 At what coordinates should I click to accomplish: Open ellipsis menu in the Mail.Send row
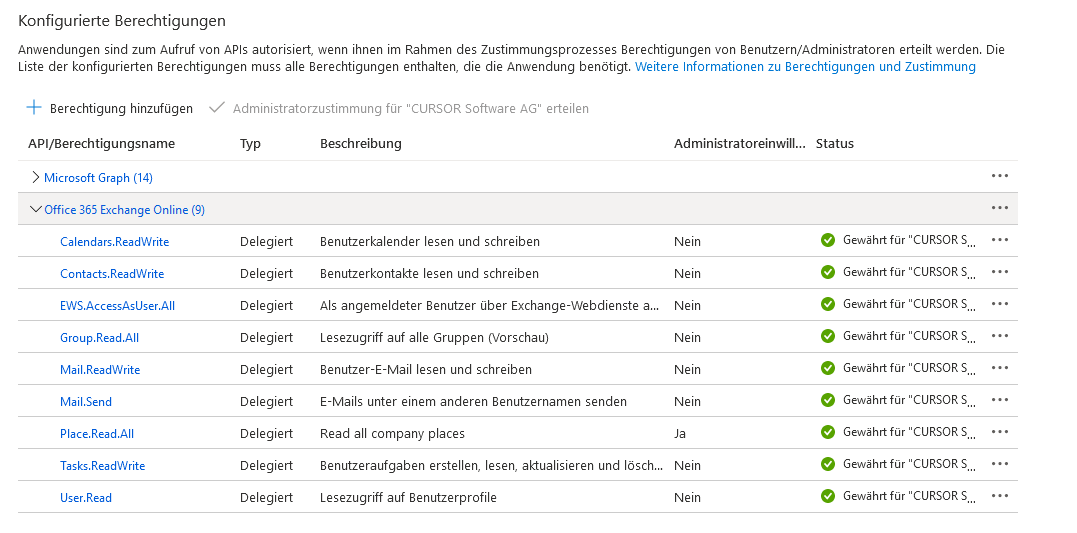(999, 400)
